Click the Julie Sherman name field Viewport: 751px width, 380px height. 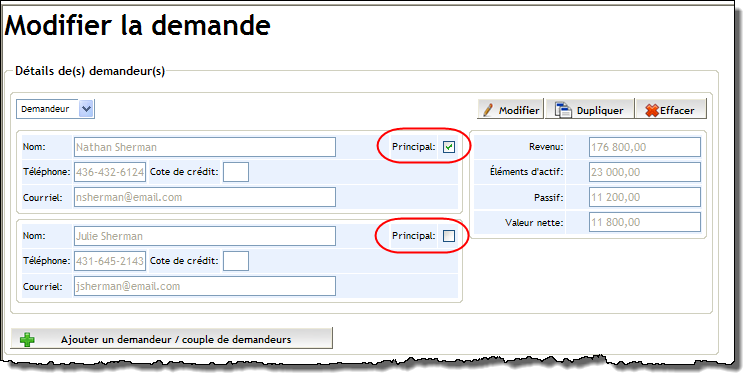[x=205, y=236]
